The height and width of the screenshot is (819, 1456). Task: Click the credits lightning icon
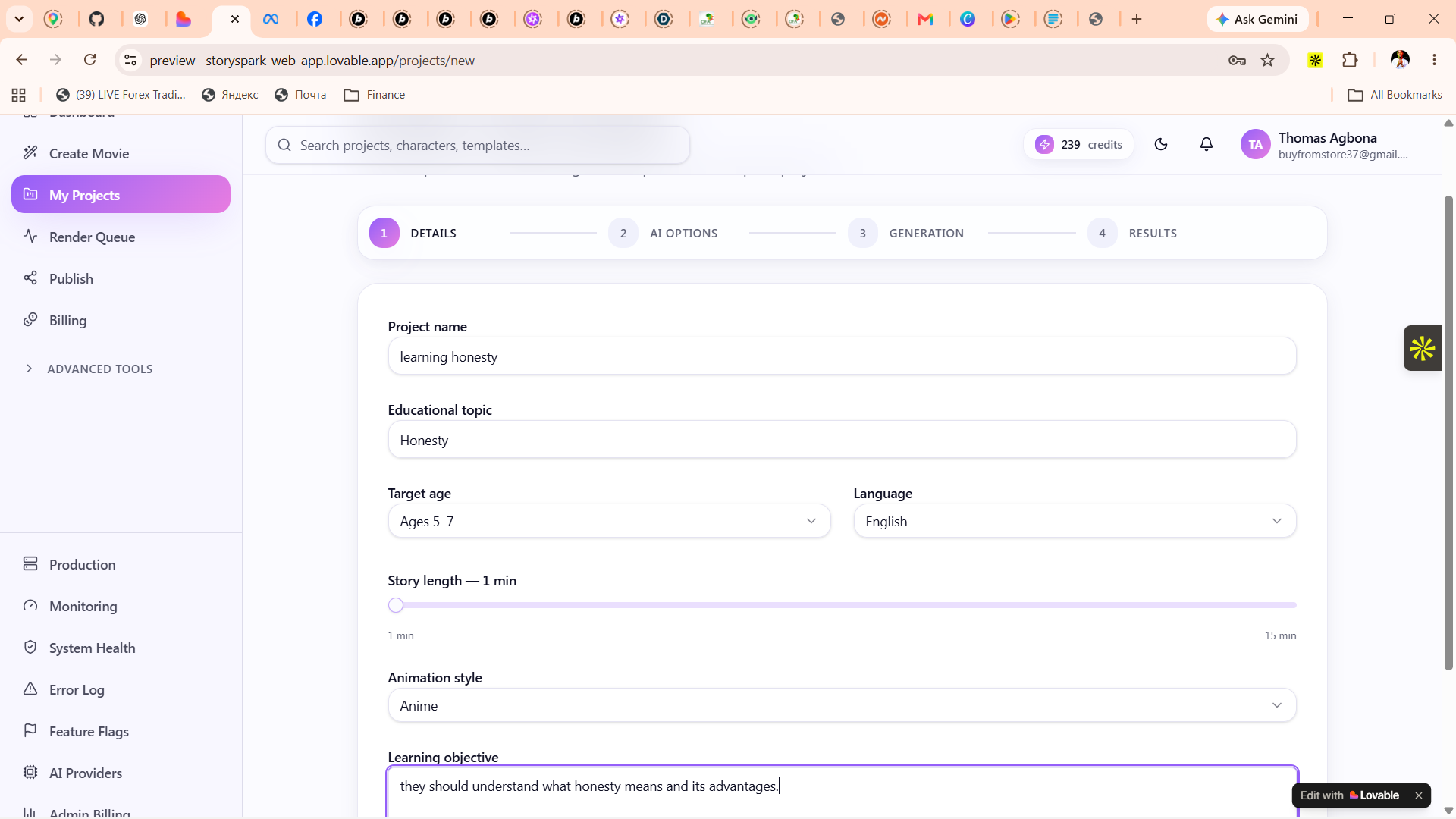pos(1044,144)
